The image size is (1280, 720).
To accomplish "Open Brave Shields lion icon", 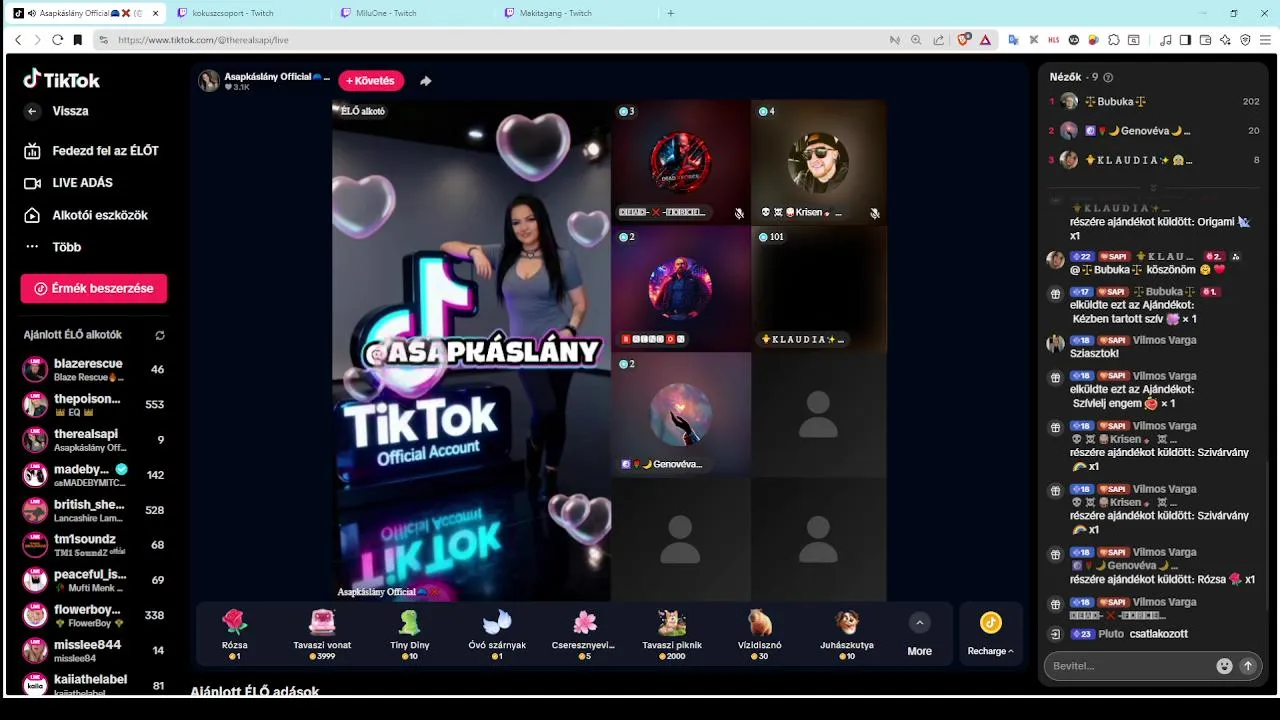I will coord(964,40).
